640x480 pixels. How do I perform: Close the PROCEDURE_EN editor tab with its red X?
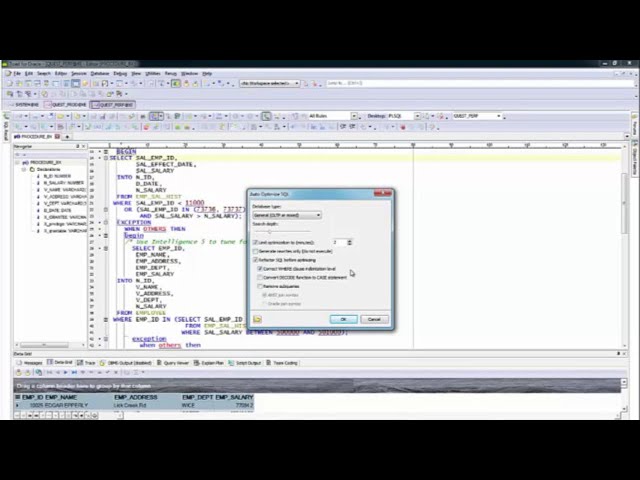pyautogui.click(x=58, y=136)
